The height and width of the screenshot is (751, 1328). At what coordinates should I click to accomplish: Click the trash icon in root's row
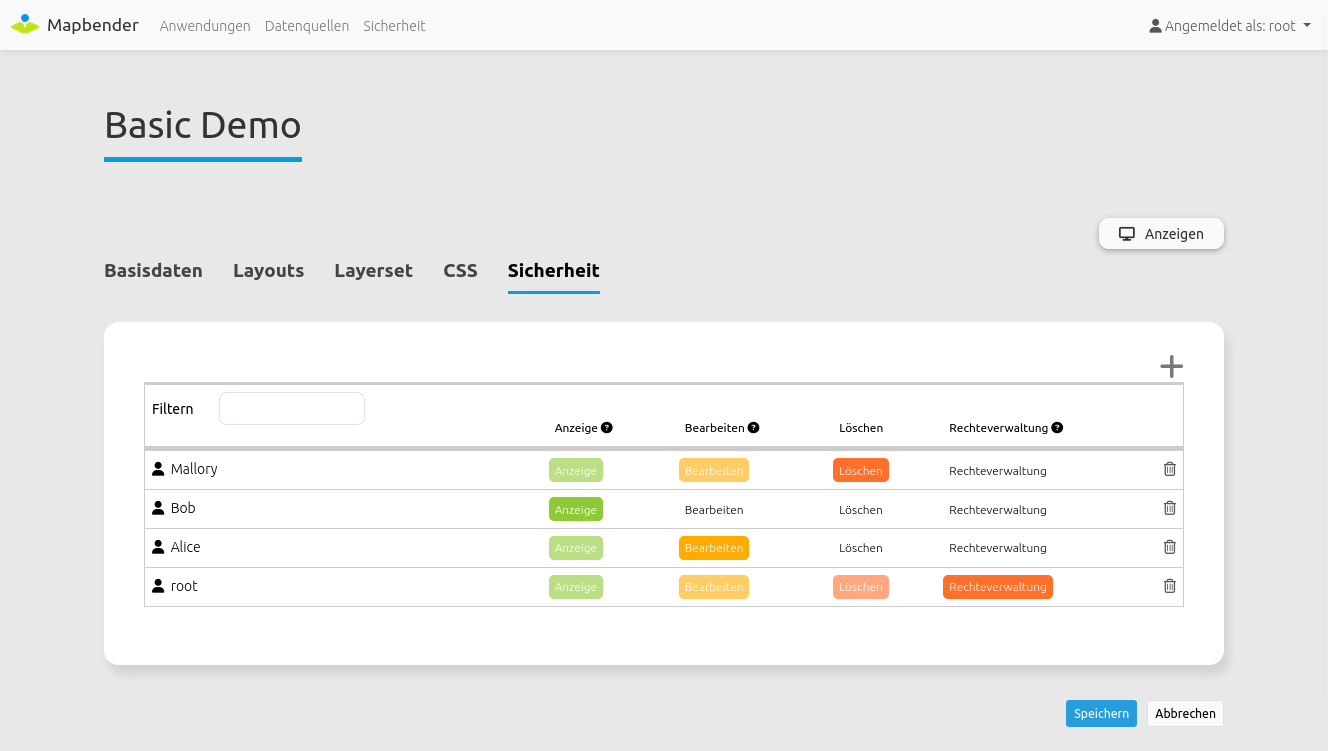tap(1169, 586)
